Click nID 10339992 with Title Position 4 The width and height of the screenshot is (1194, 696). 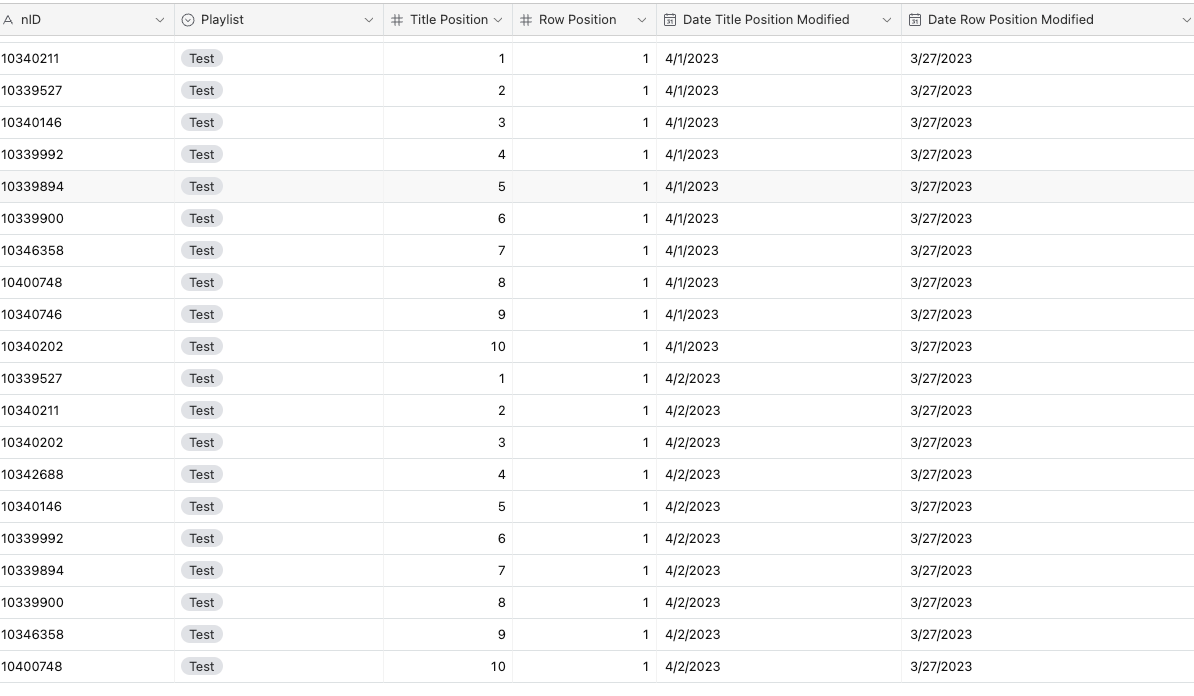[33, 155]
